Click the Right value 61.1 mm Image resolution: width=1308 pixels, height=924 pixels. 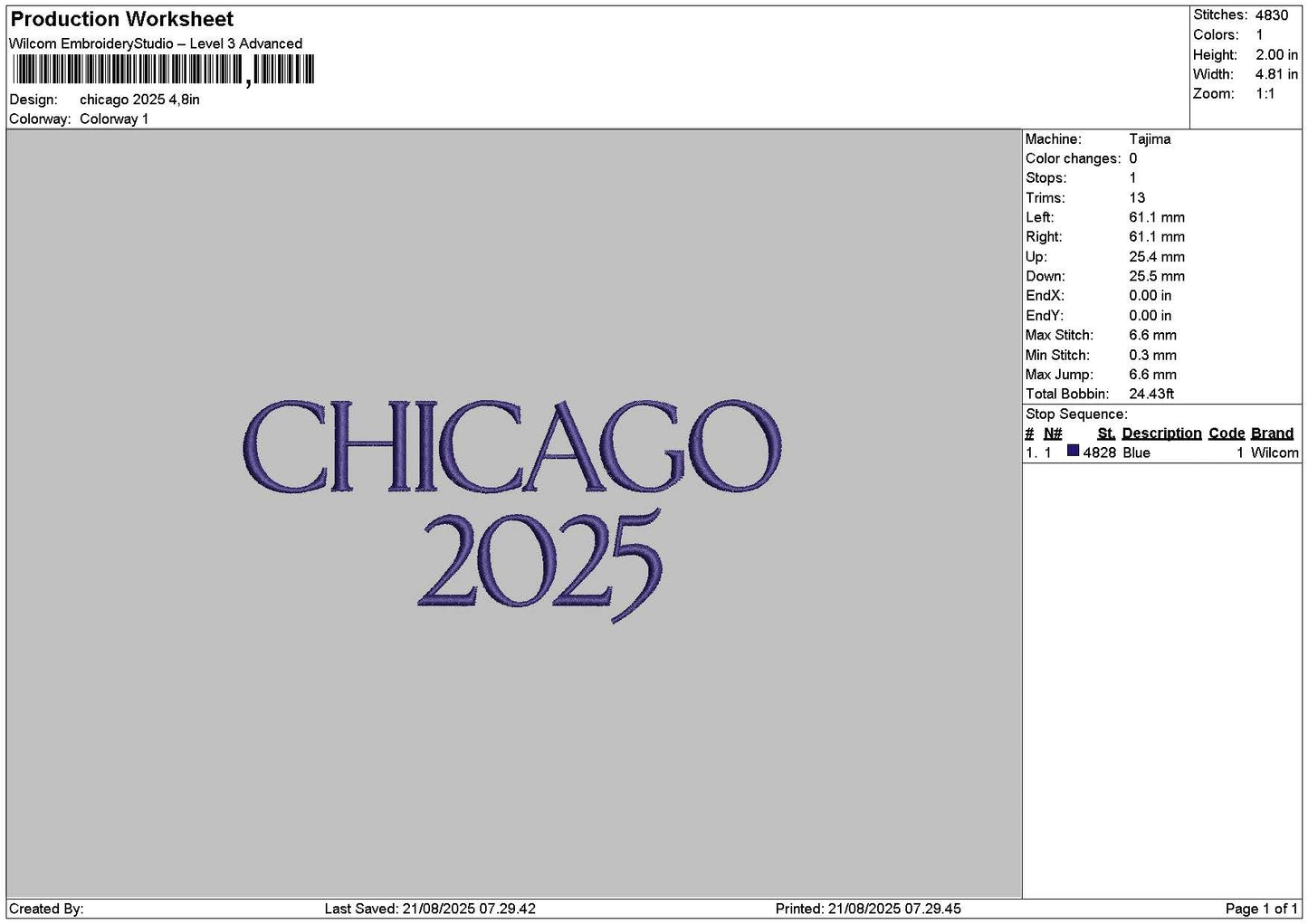[1157, 237]
